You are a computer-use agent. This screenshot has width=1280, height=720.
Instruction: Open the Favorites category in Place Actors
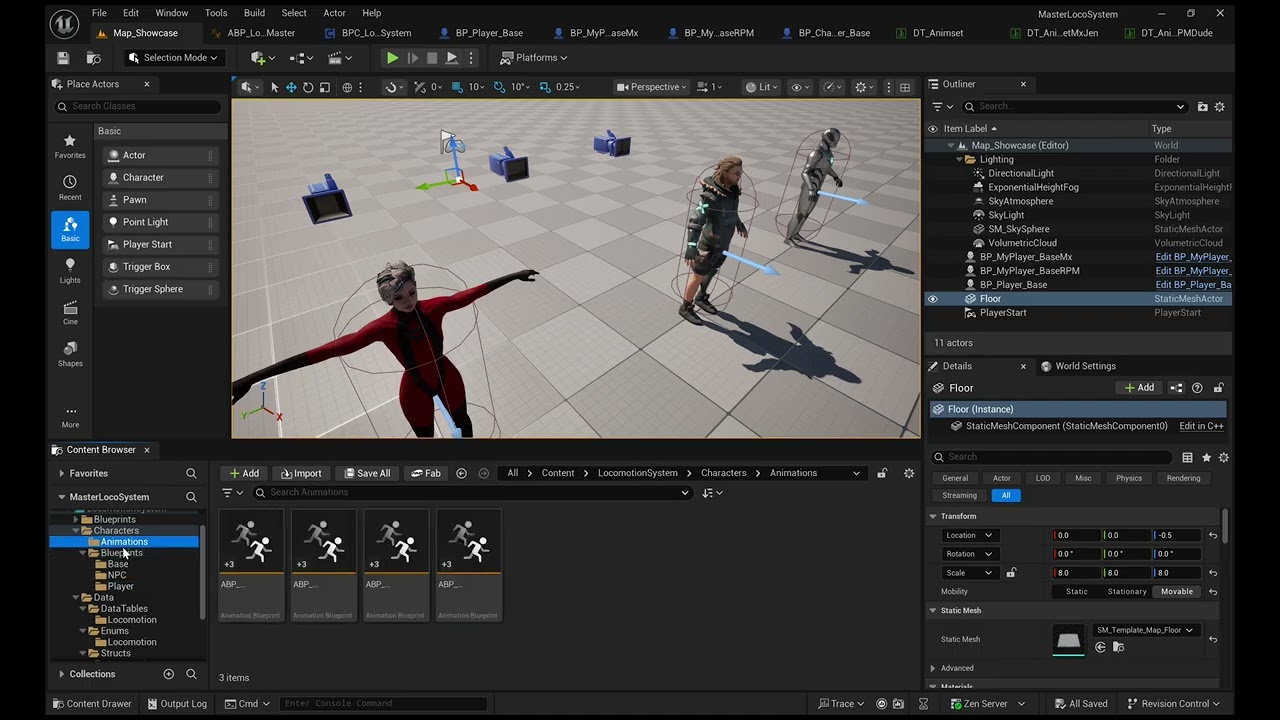[70, 146]
